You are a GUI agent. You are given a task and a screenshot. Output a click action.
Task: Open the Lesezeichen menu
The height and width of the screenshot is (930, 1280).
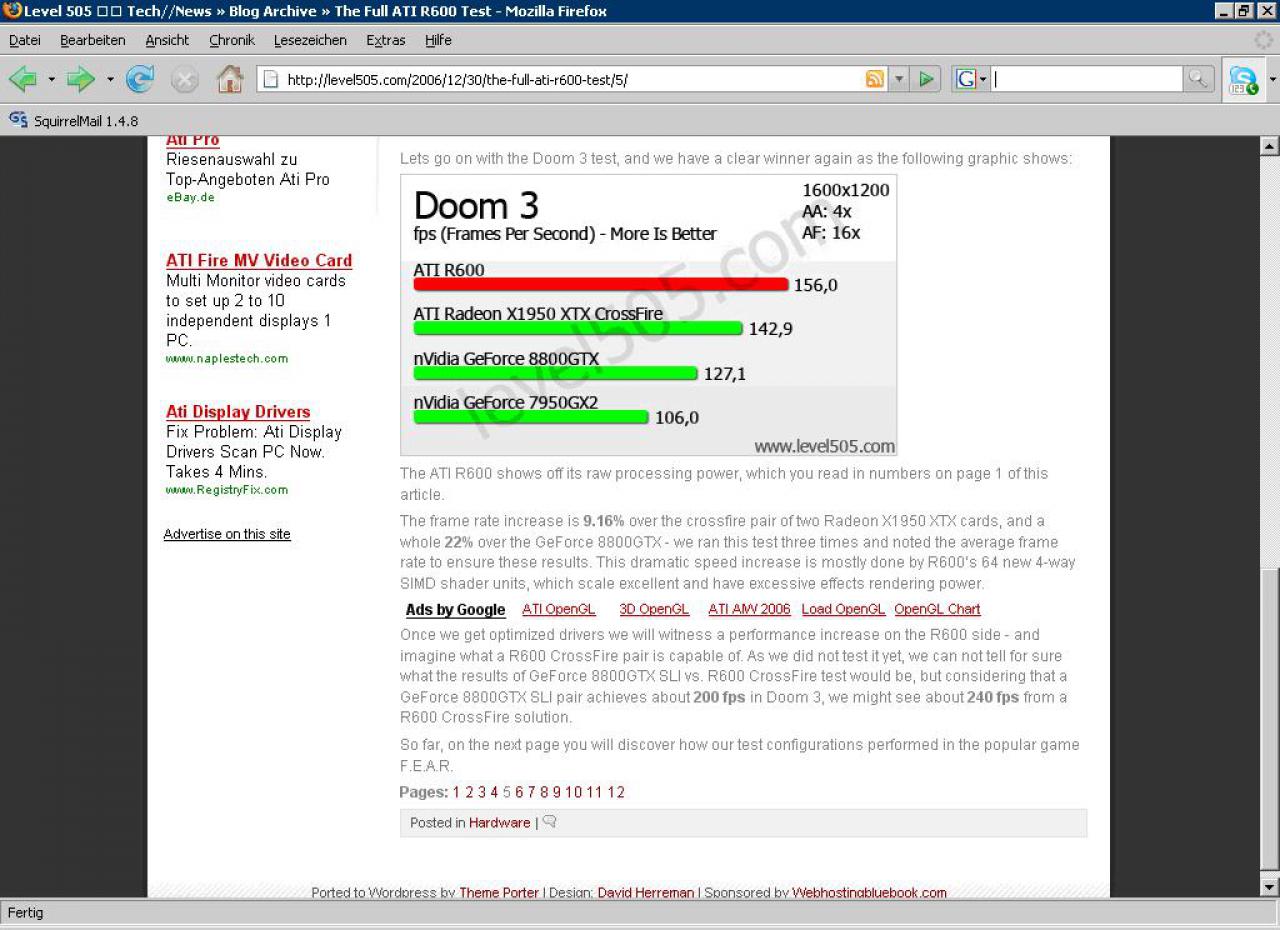tap(310, 40)
